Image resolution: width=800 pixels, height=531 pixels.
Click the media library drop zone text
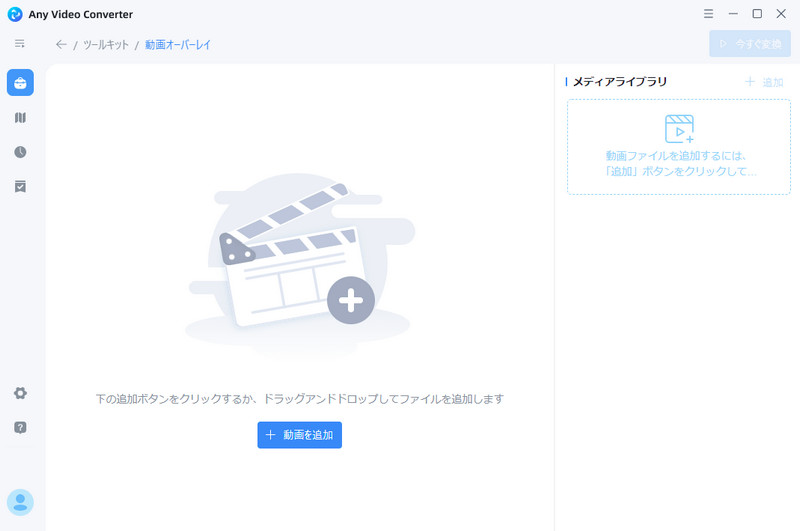click(679, 163)
